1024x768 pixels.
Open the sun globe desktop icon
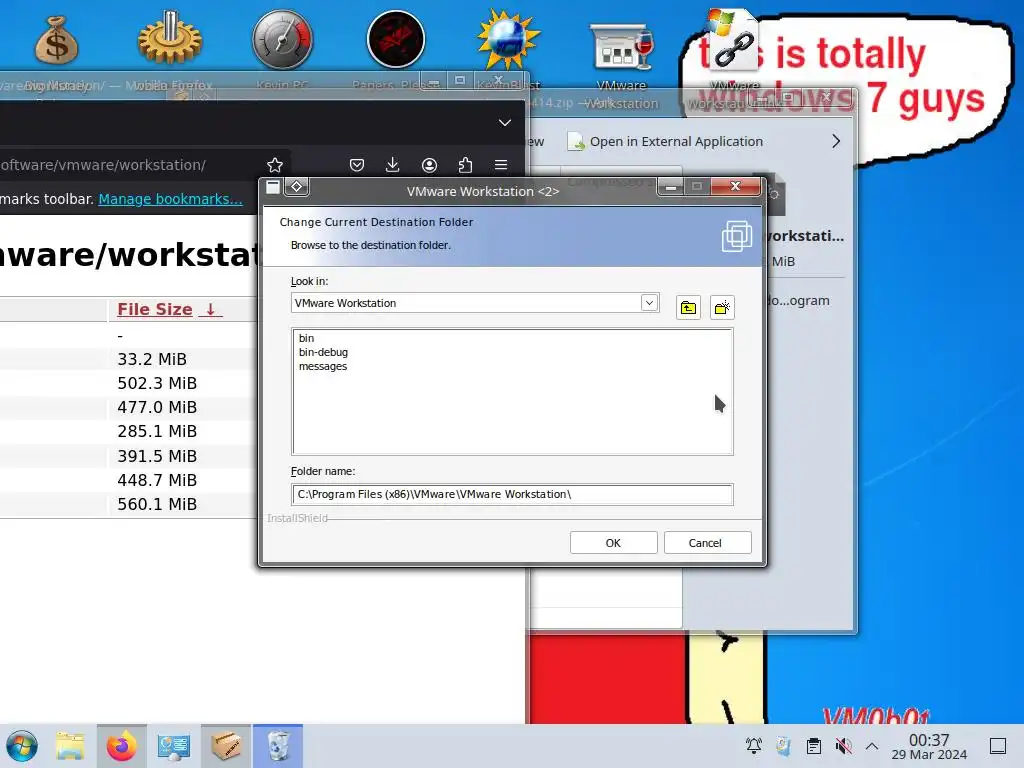click(508, 39)
